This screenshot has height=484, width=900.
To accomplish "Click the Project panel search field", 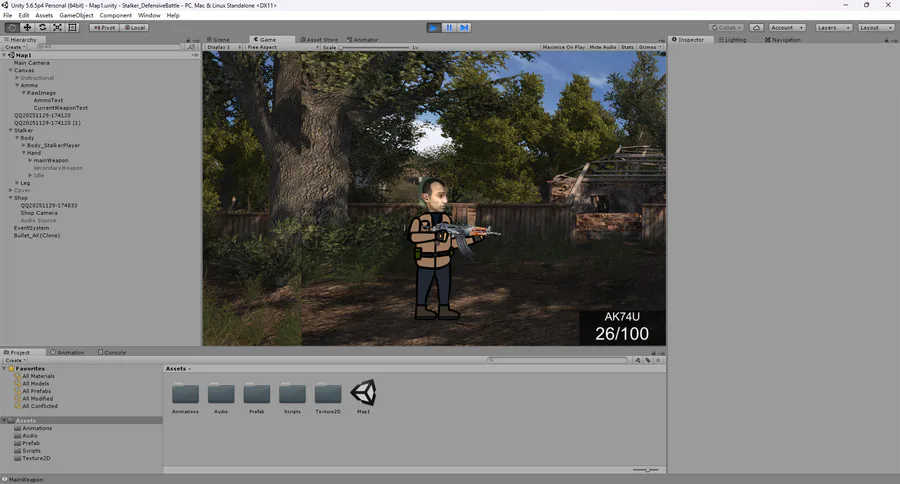I will pos(558,361).
